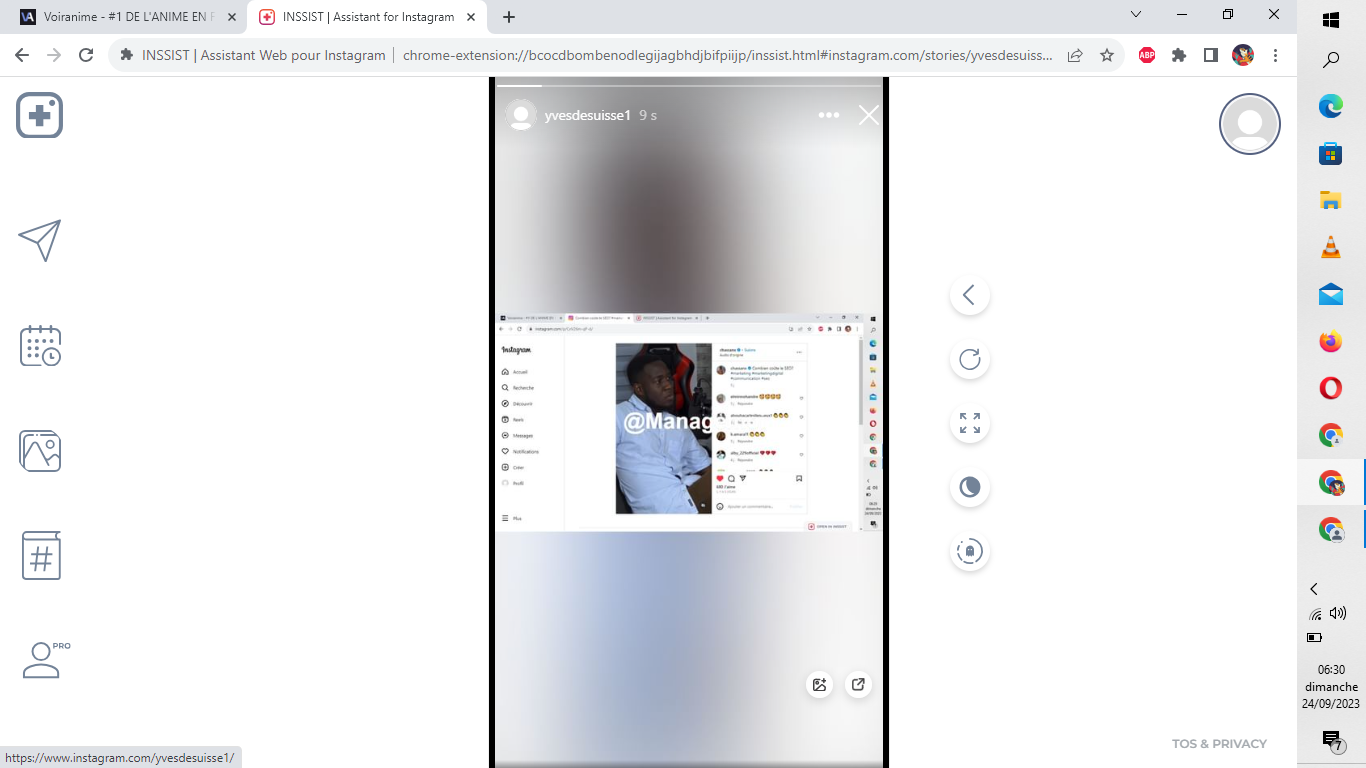Click the refresh circular arrow button
The width and height of the screenshot is (1366, 768).
point(969,360)
